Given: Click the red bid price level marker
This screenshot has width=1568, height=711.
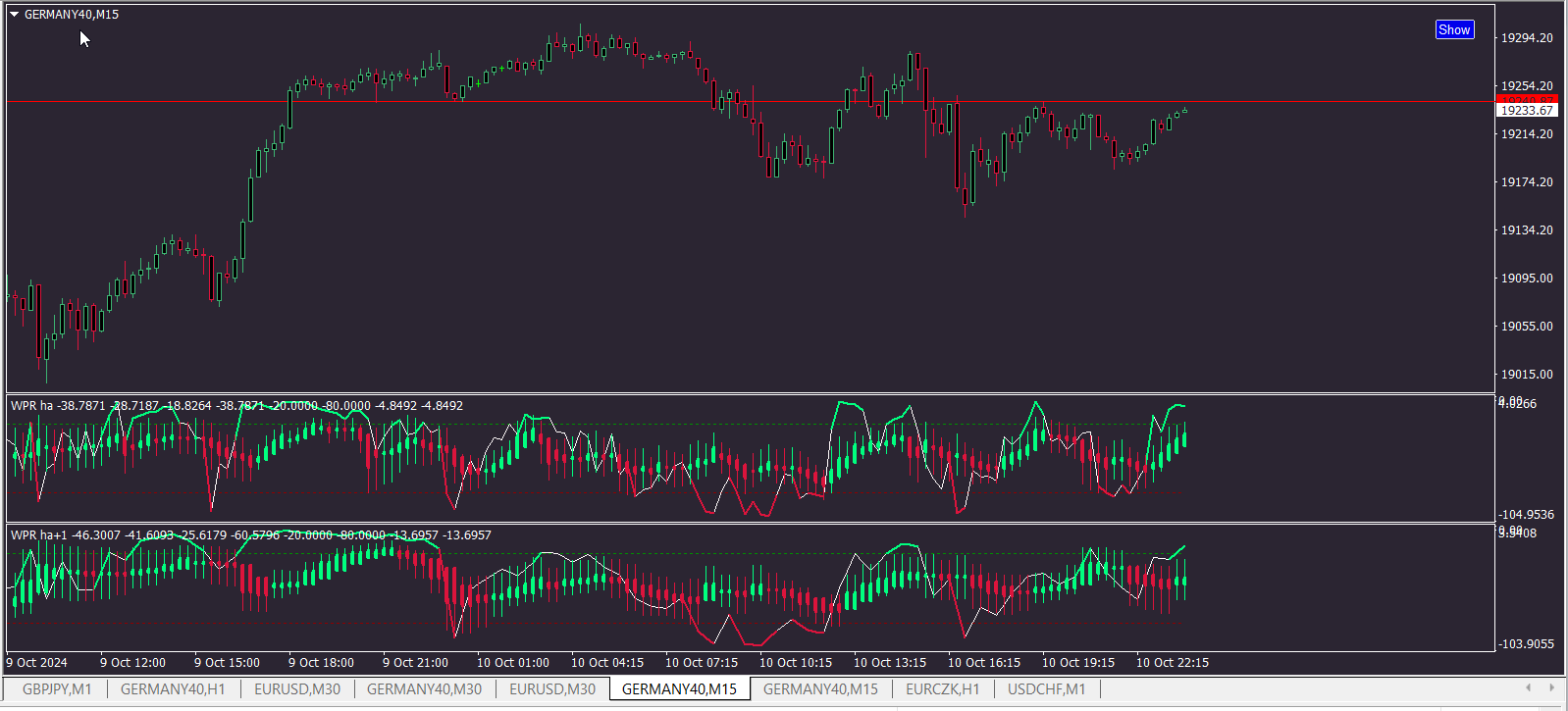Looking at the screenshot, I should (1528, 99).
